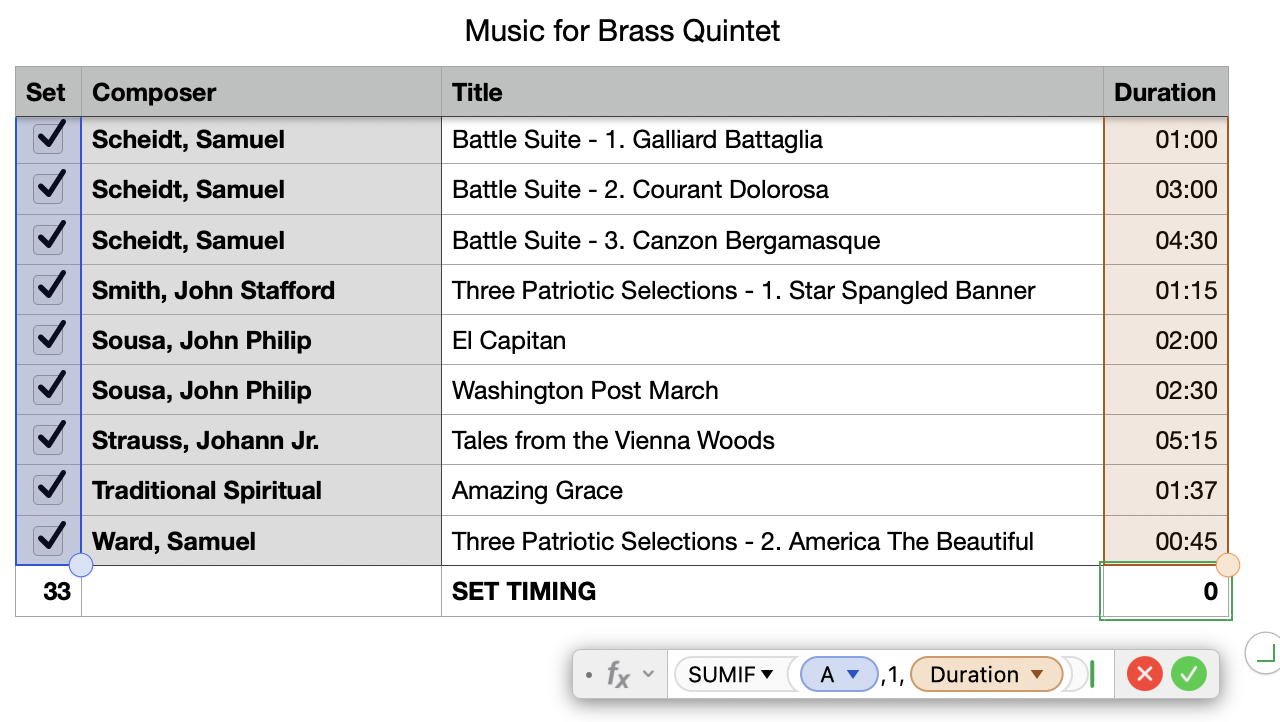Click the table resize corner handle
Image resolution: width=1280 pixels, height=722 pixels.
point(1264,654)
